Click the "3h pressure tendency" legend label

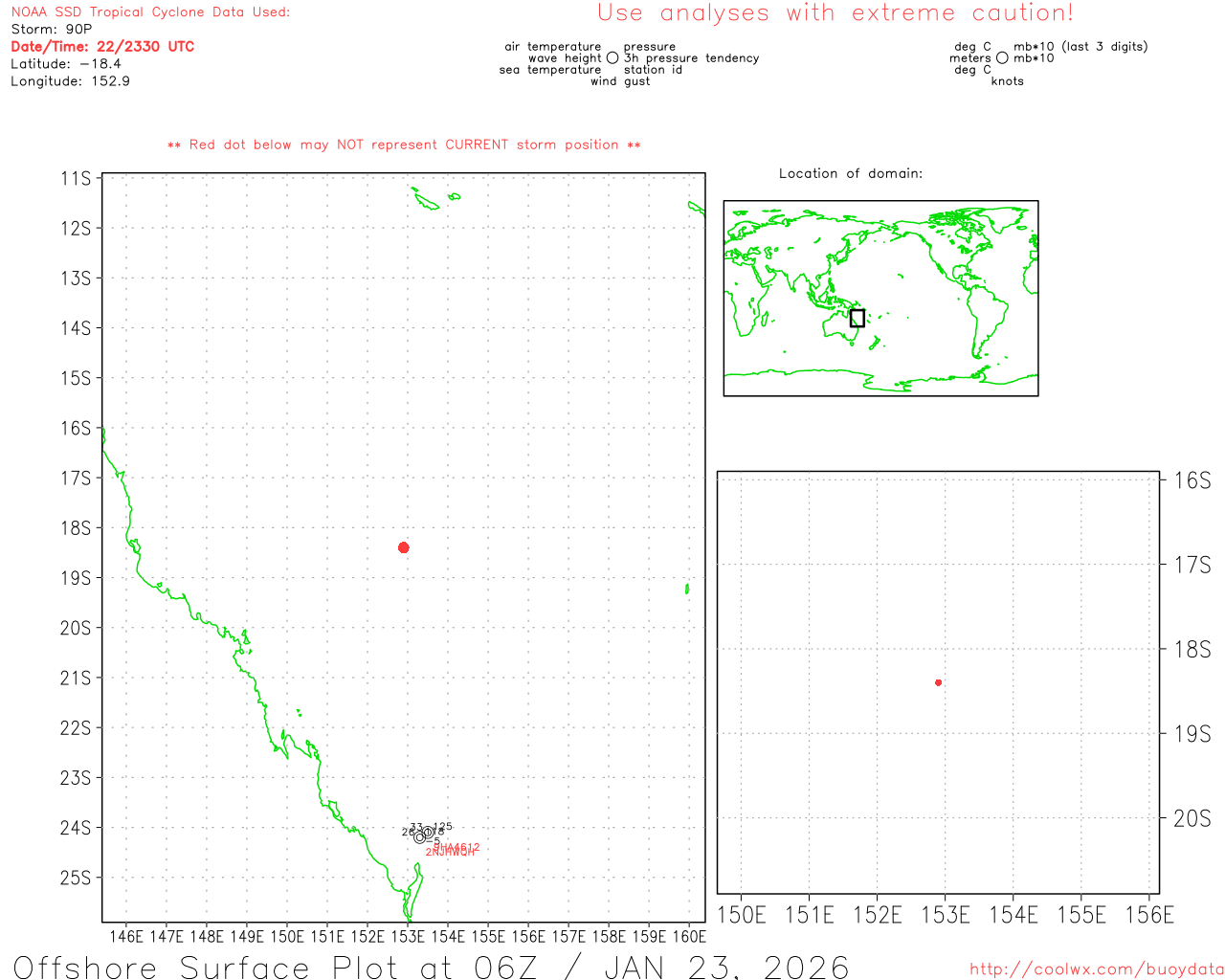click(x=691, y=58)
